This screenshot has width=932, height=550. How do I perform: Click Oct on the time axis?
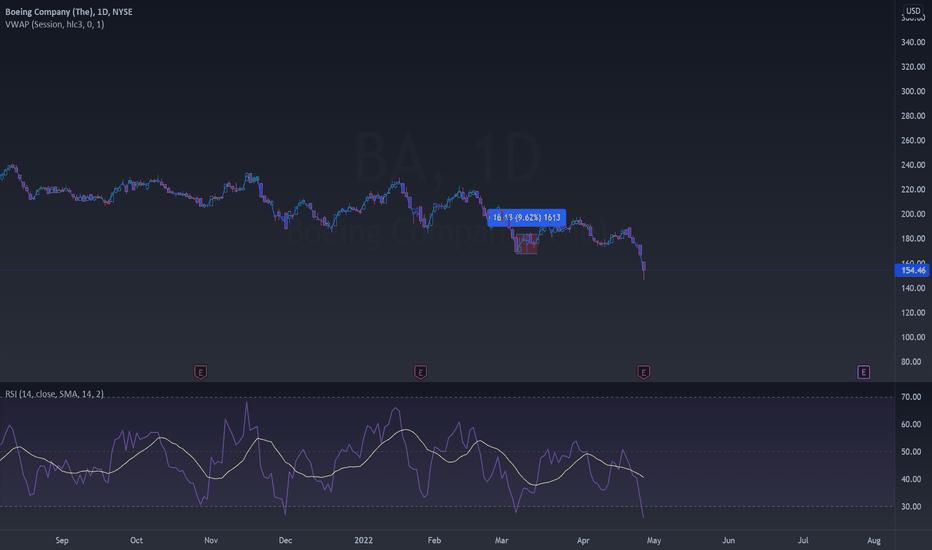(x=136, y=540)
